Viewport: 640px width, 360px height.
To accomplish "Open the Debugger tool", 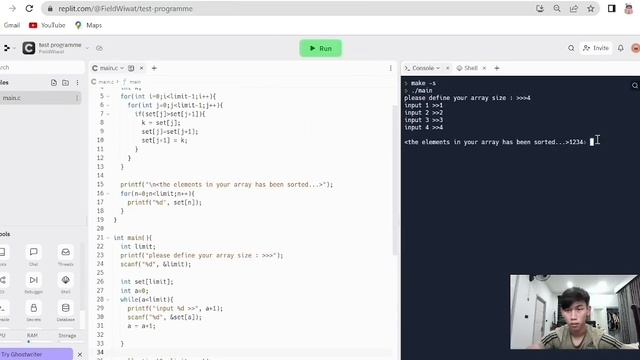I will point(33,284).
